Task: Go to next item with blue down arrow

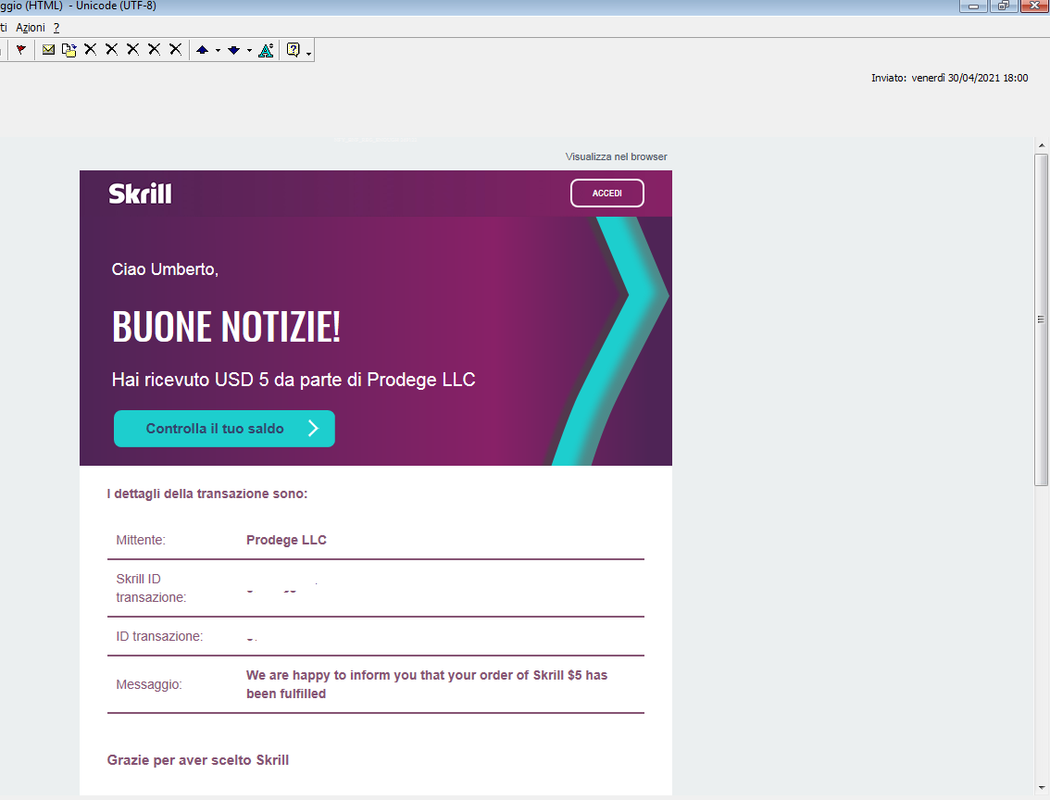Action: click(x=234, y=50)
